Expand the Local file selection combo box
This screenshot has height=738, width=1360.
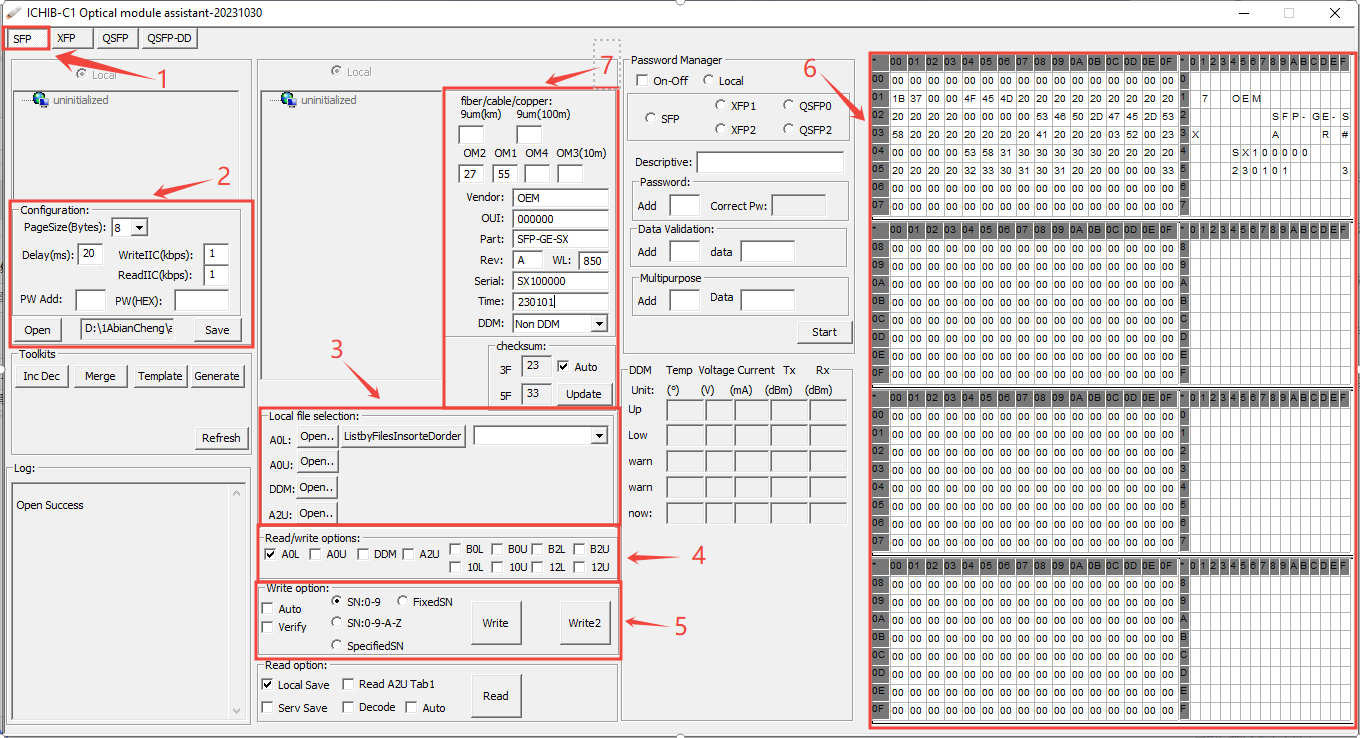coord(601,435)
